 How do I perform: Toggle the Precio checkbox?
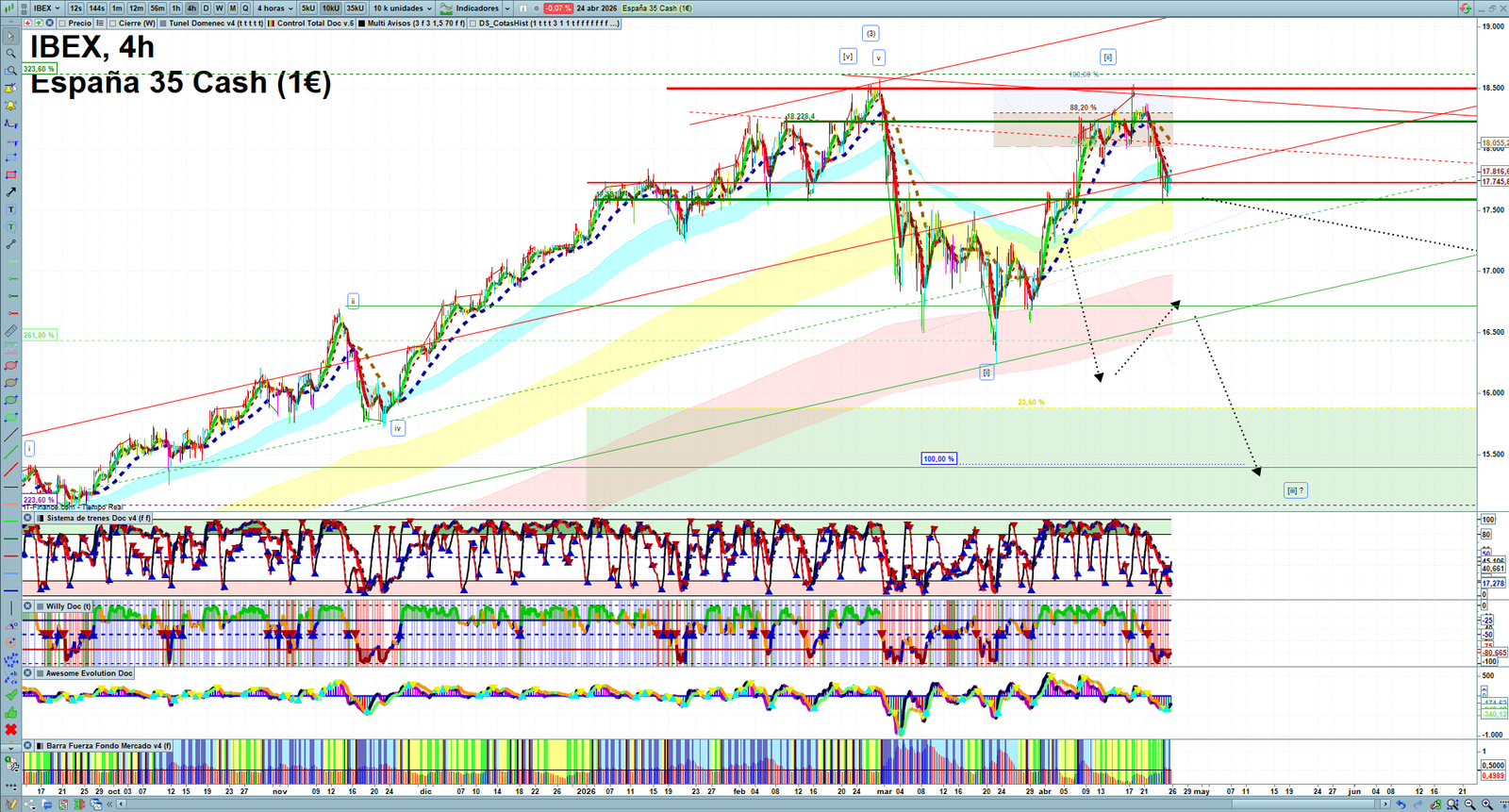(62, 24)
